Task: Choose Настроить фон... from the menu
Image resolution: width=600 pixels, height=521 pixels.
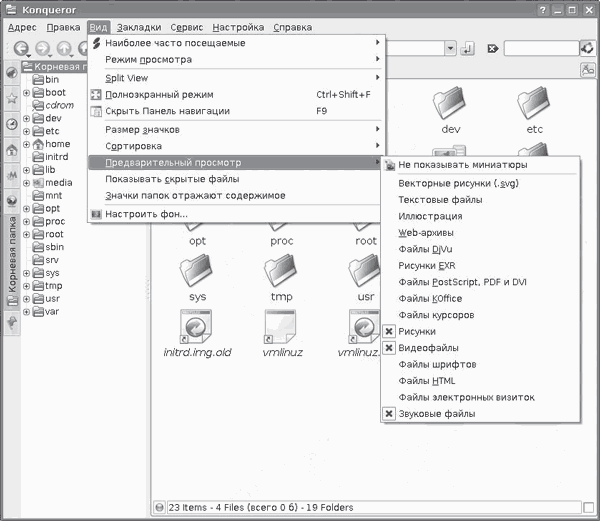Action: (x=146, y=213)
